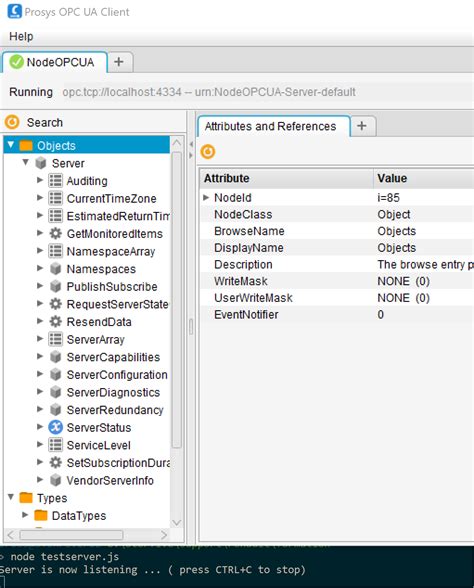The image size is (474, 588).
Task: Expand the VendorServerInfo node
Action: point(40,480)
